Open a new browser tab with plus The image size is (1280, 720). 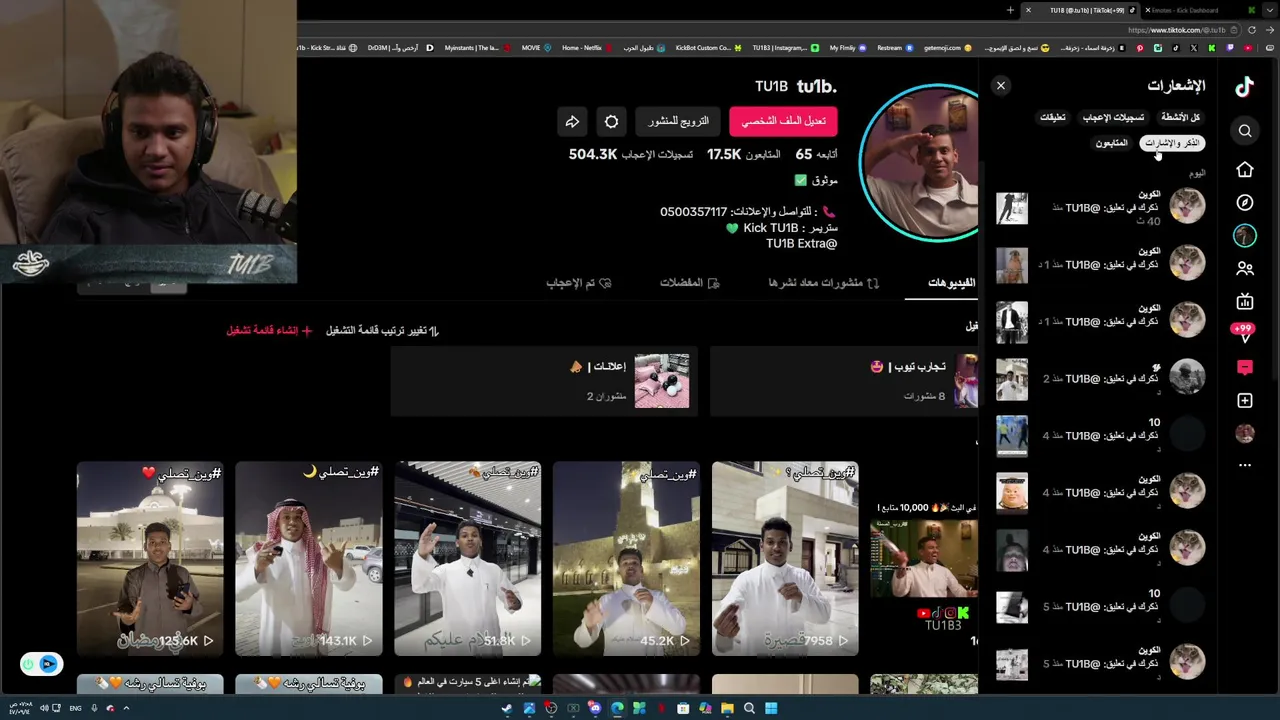click(1010, 10)
